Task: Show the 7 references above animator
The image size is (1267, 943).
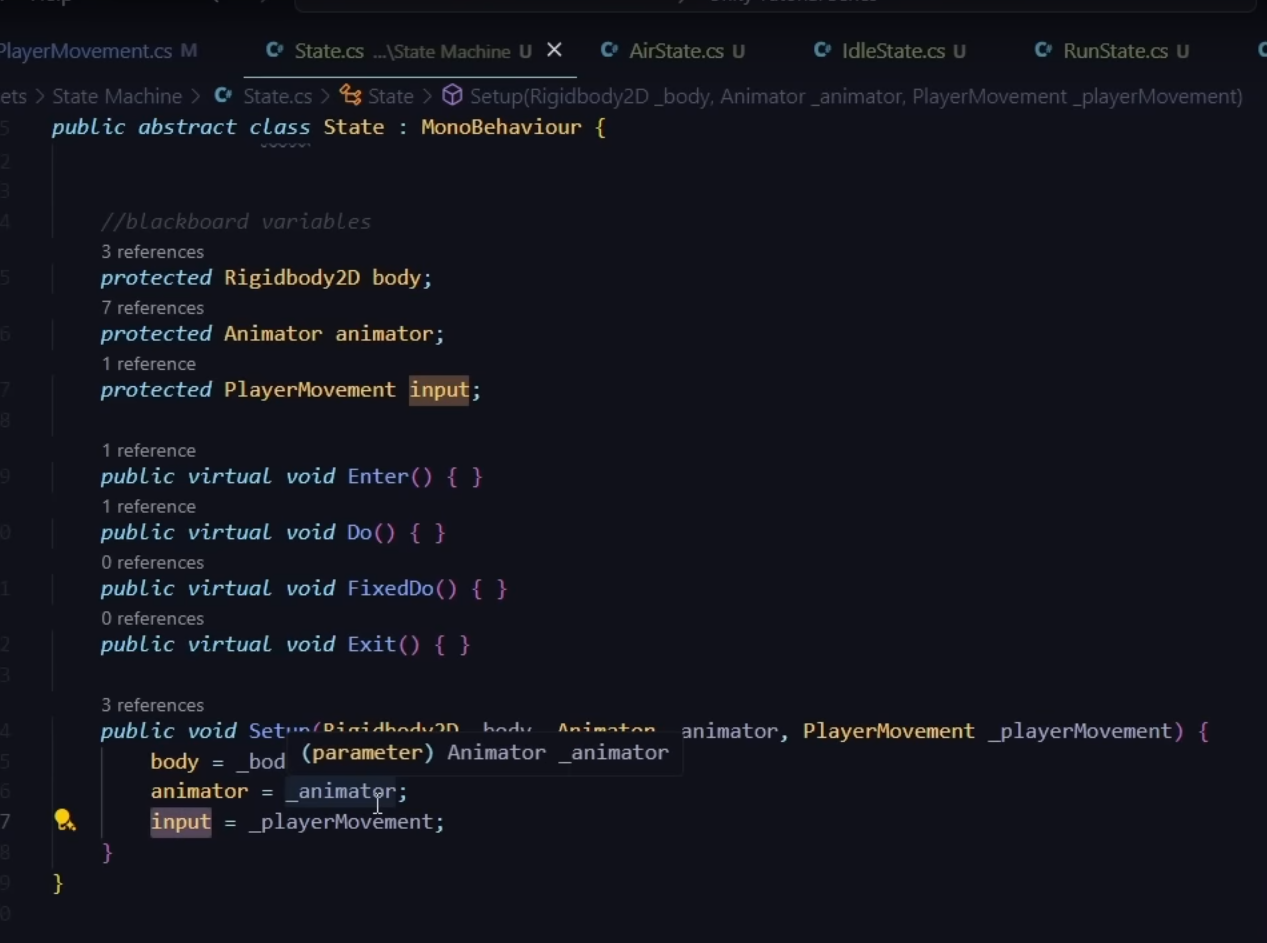Action: coord(152,308)
